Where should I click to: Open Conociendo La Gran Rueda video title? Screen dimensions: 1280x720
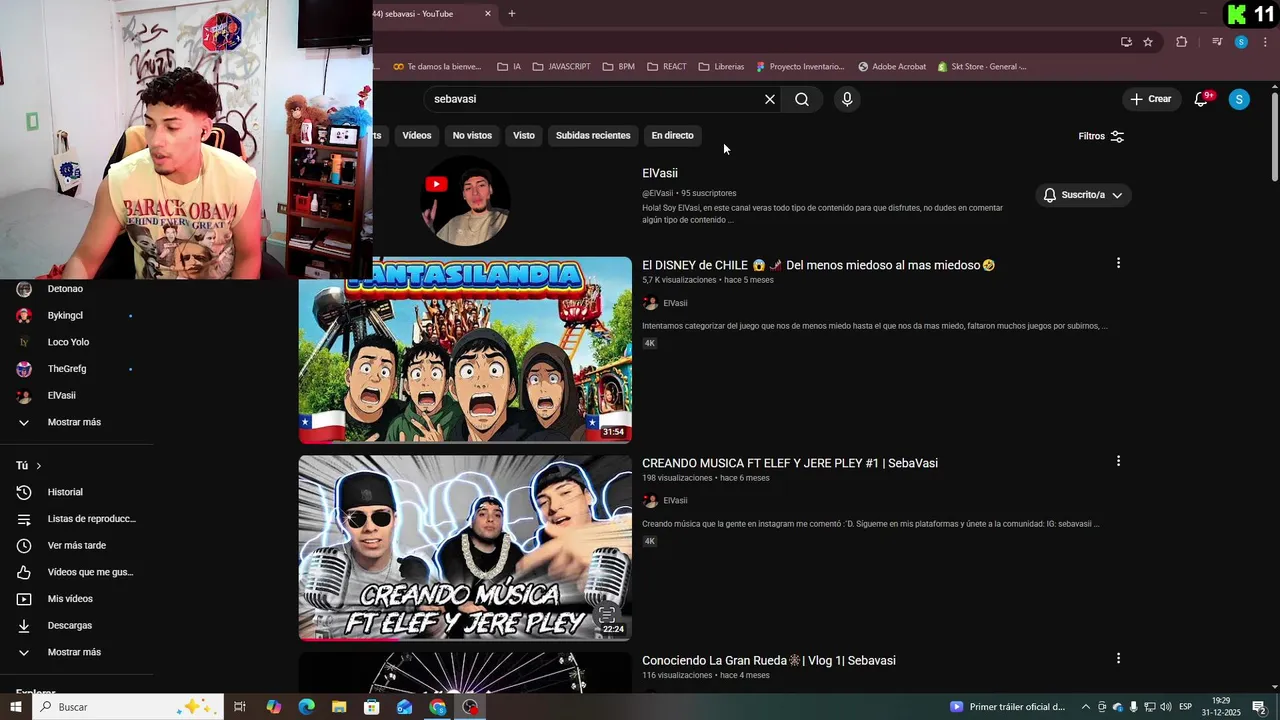coord(769,661)
